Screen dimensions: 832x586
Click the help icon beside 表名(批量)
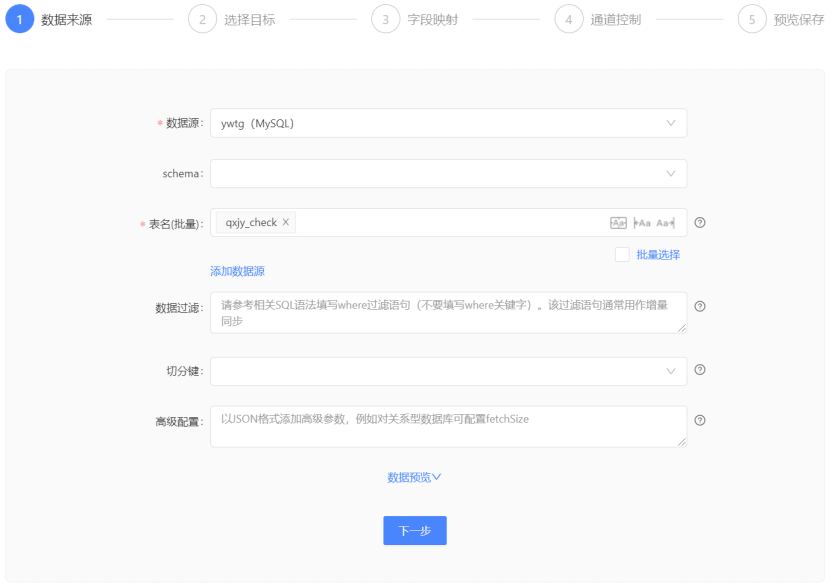pyautogui.click(x=700, y=223)
